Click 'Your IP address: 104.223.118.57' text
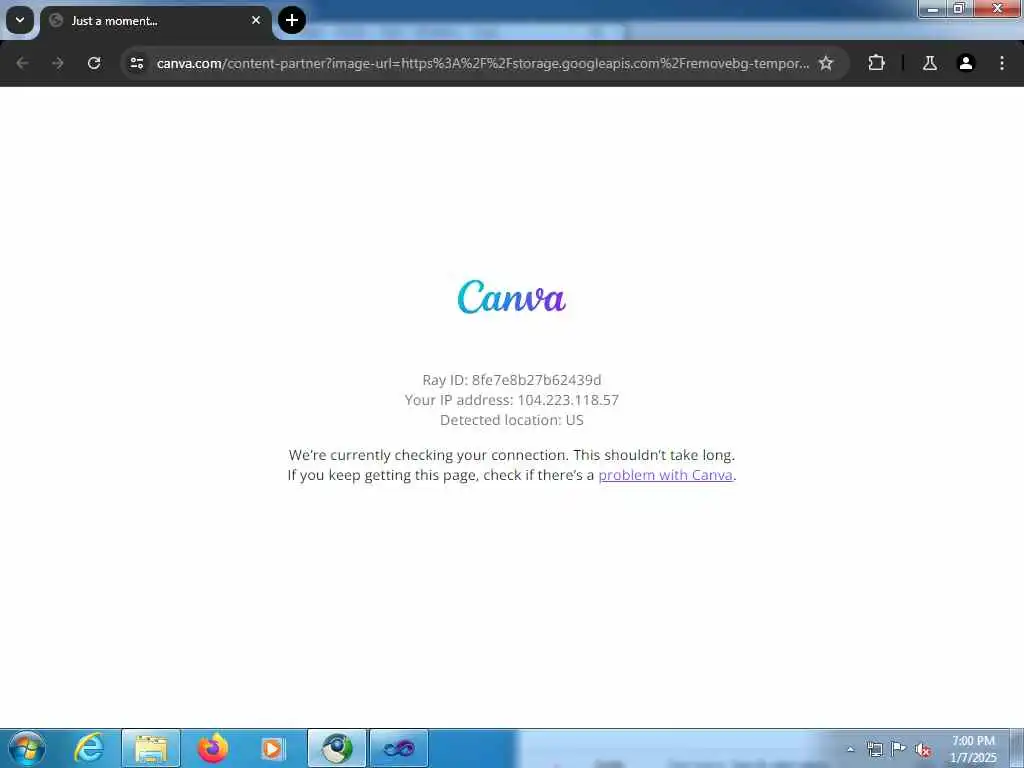The image size is (1024, 768). [512, 400]
